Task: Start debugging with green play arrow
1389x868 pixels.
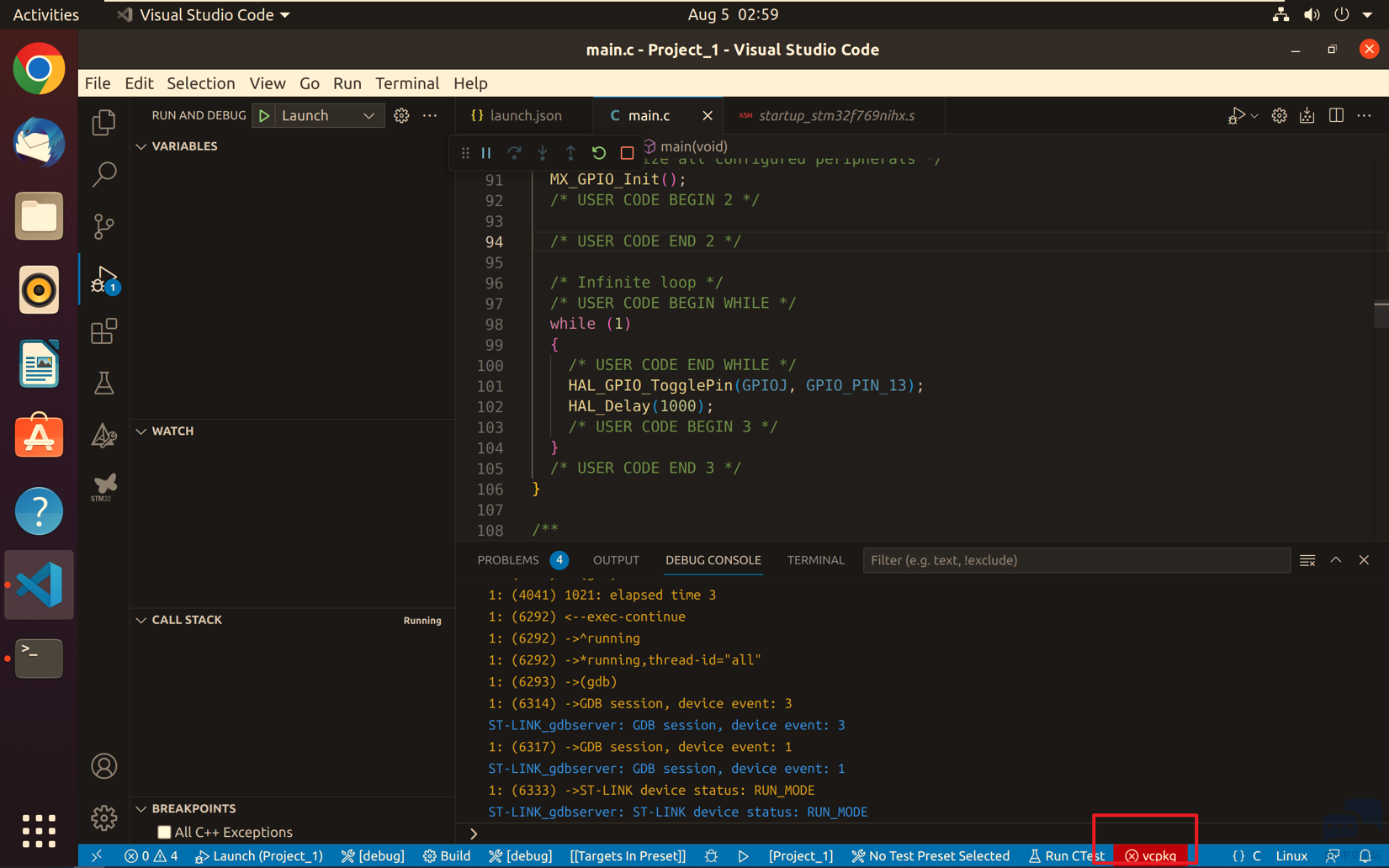Action: (264, 116)
